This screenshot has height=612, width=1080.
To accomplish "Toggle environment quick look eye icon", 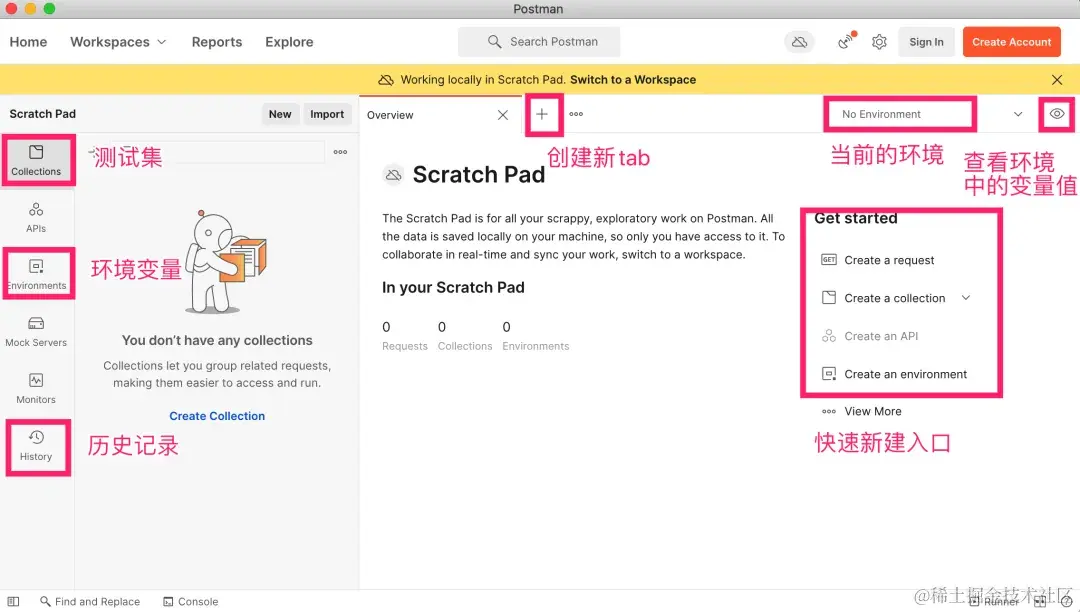I will (1057, 114).
